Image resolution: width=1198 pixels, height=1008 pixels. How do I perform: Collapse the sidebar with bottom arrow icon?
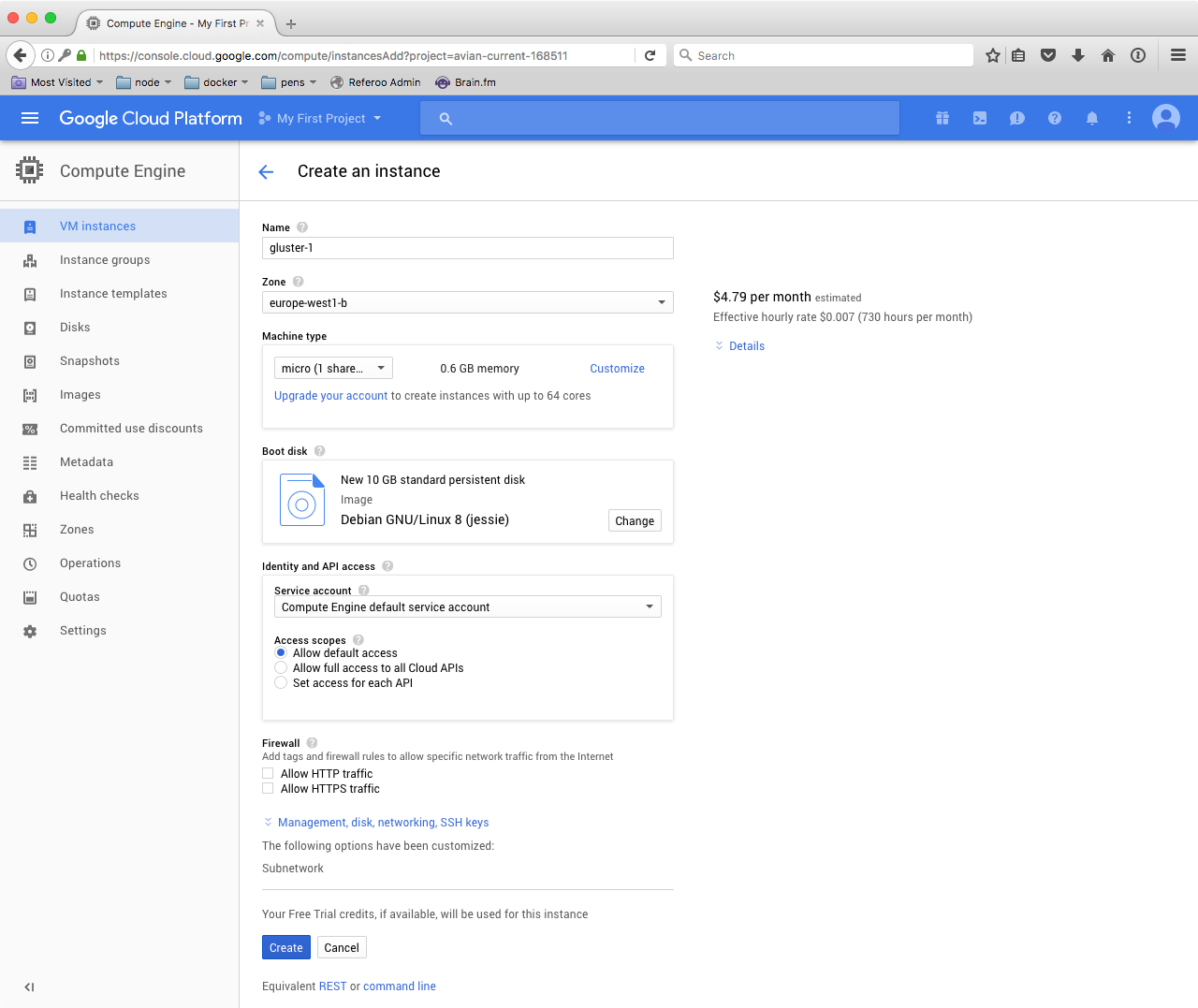(x=29, y=986)
